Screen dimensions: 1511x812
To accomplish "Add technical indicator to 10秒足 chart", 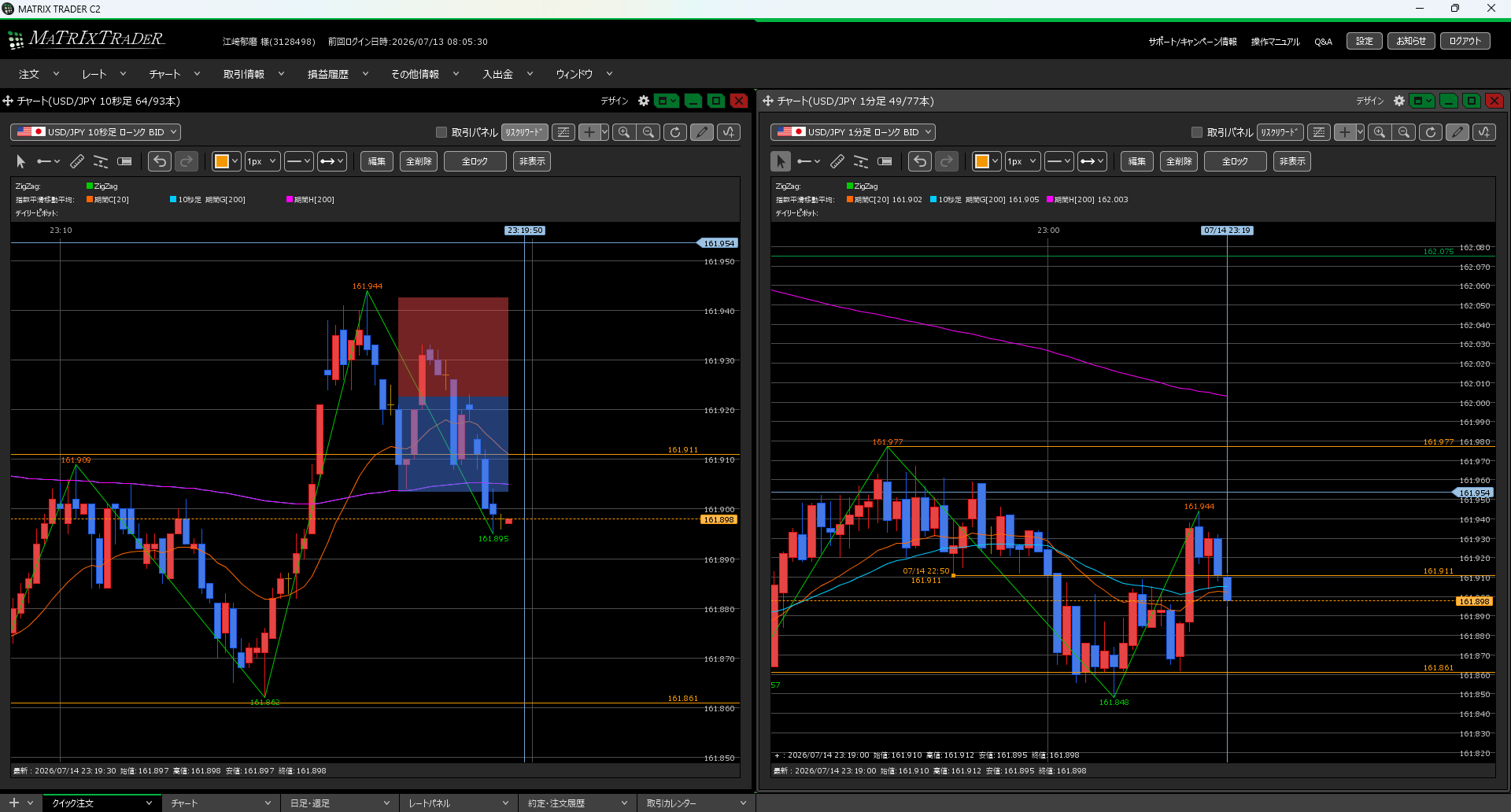I will [729, 132].
